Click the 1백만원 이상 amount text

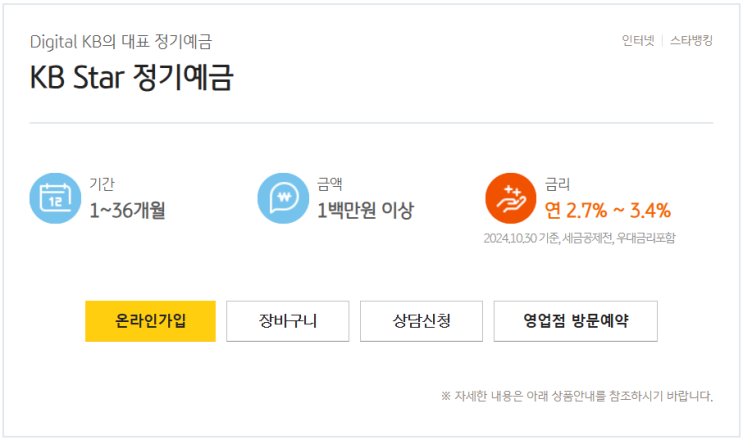pyautogui.click(x=365, y=210)
